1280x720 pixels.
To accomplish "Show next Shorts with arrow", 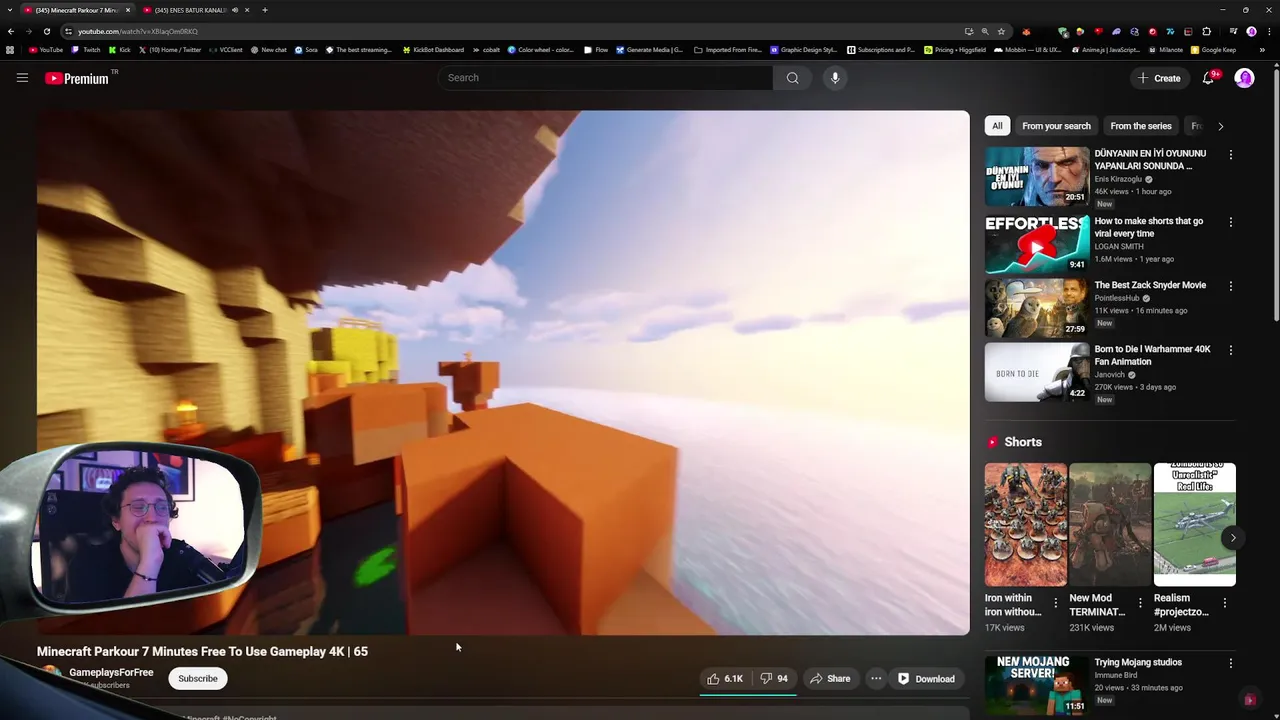I will click(x=1233, y=538).
